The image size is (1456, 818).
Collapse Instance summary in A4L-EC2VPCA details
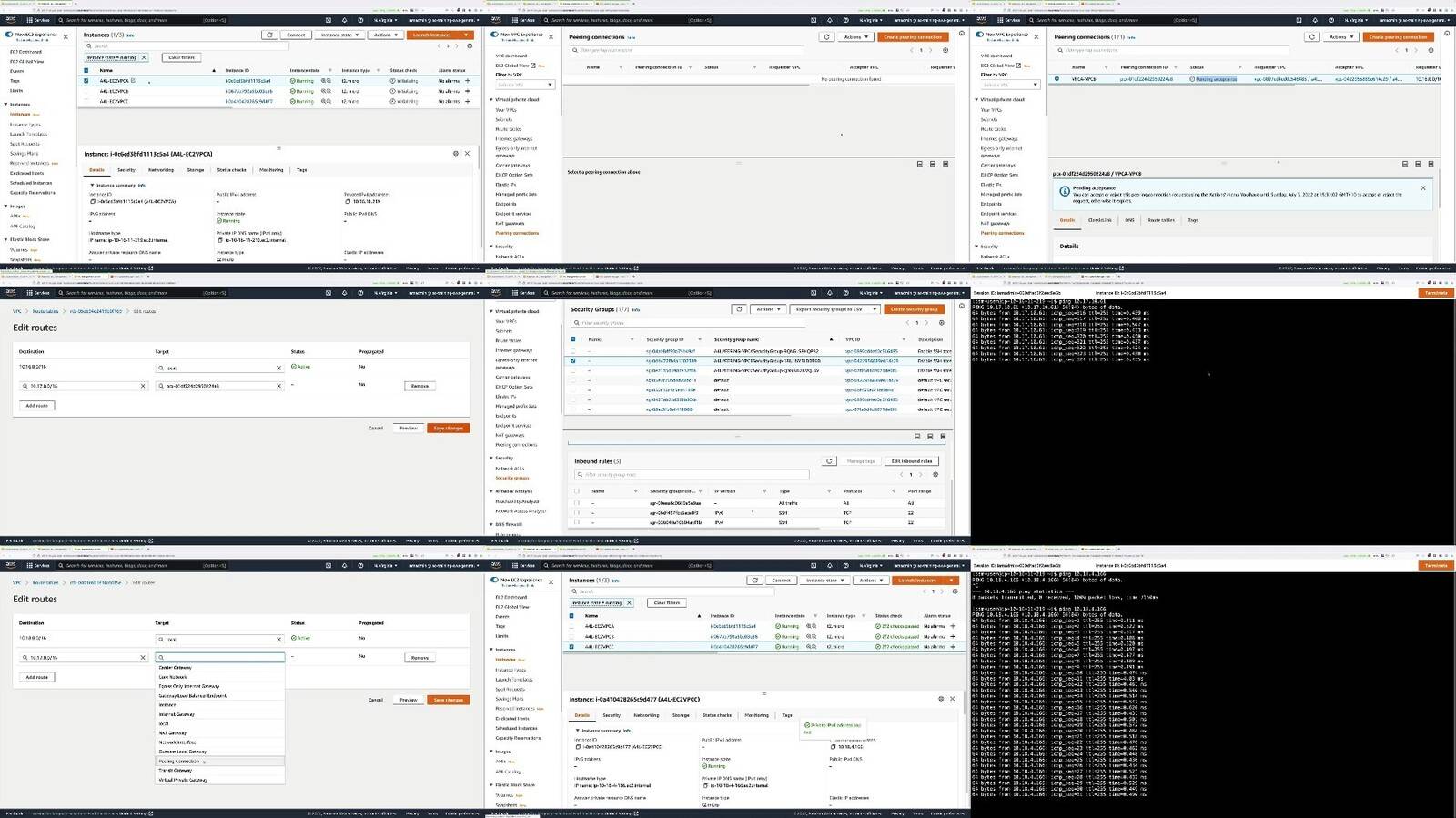click(x=92, y=186)
